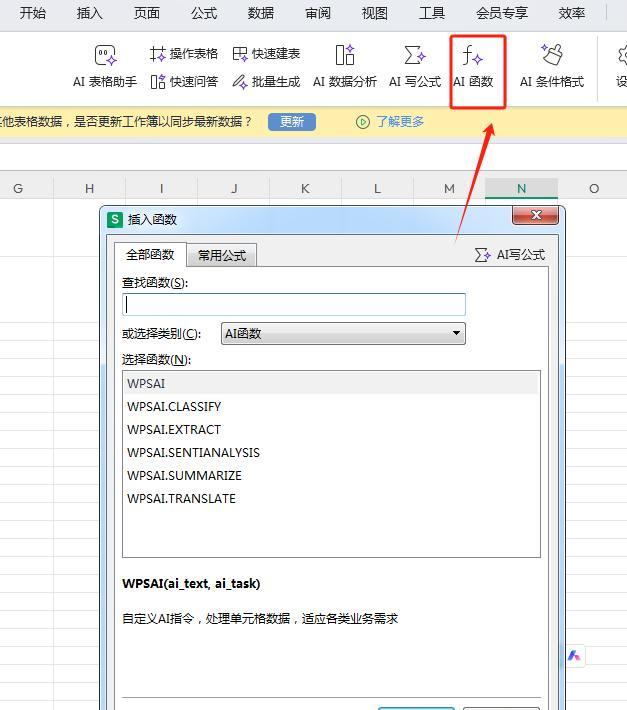Screen dimensions: 627x710
Task: Select column N header
Action: pos(522,188)
